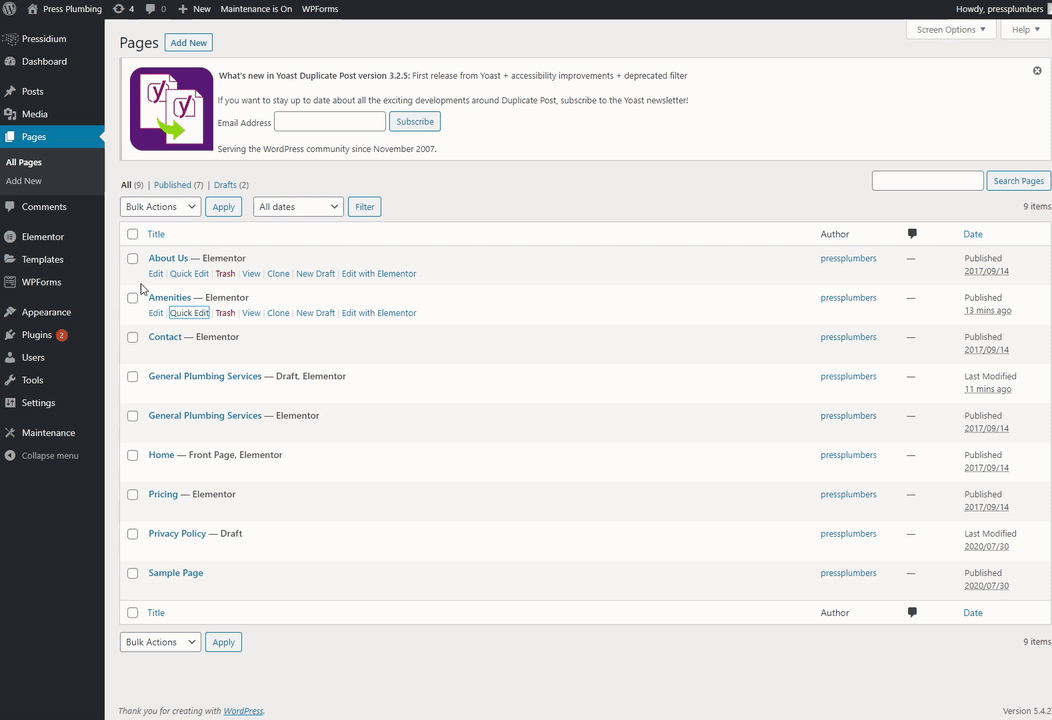Click the Media icon in sidebar
The height and width of the screenshot is (720, 1052).
[x=10, y=114]
